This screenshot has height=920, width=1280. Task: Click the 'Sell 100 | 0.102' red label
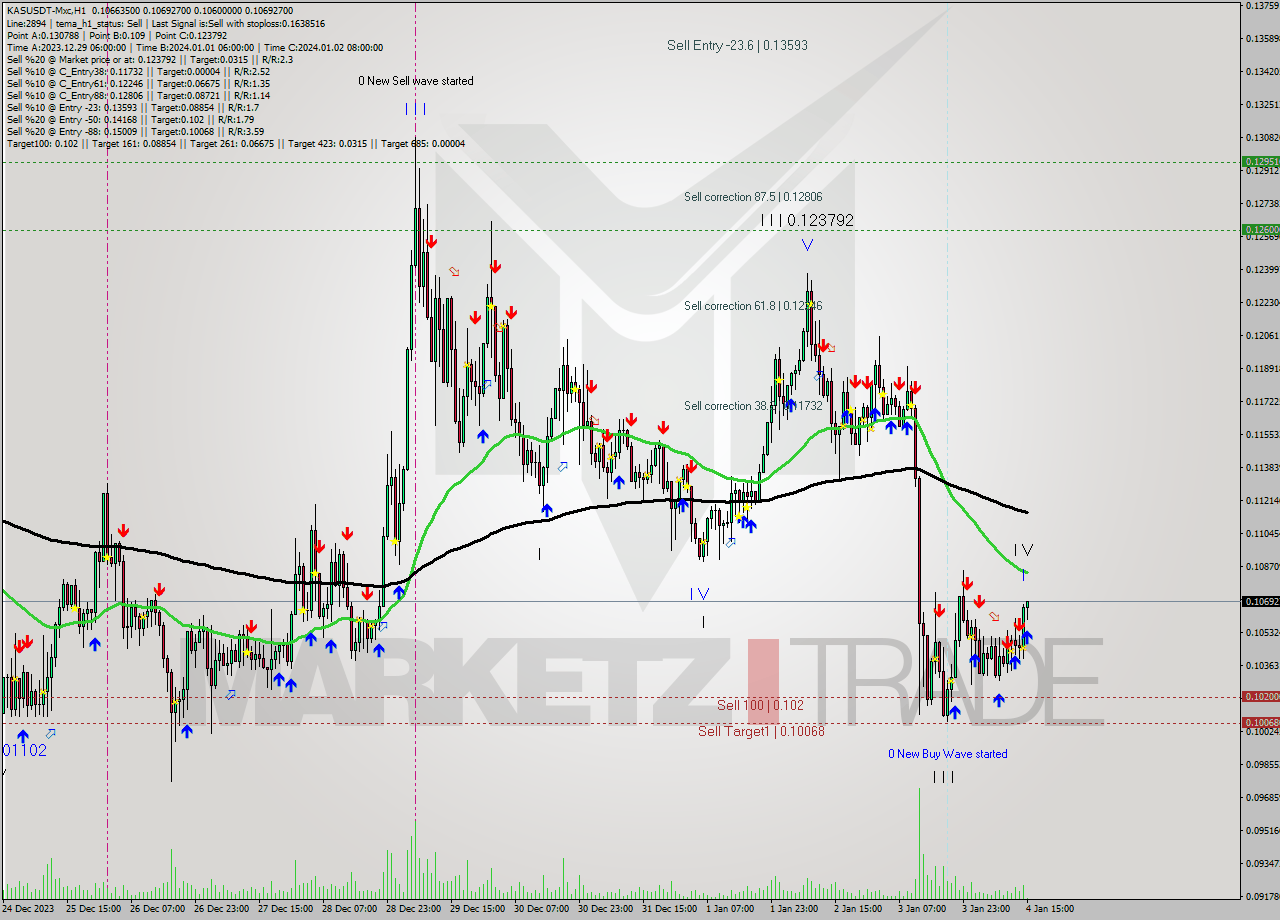760,705
